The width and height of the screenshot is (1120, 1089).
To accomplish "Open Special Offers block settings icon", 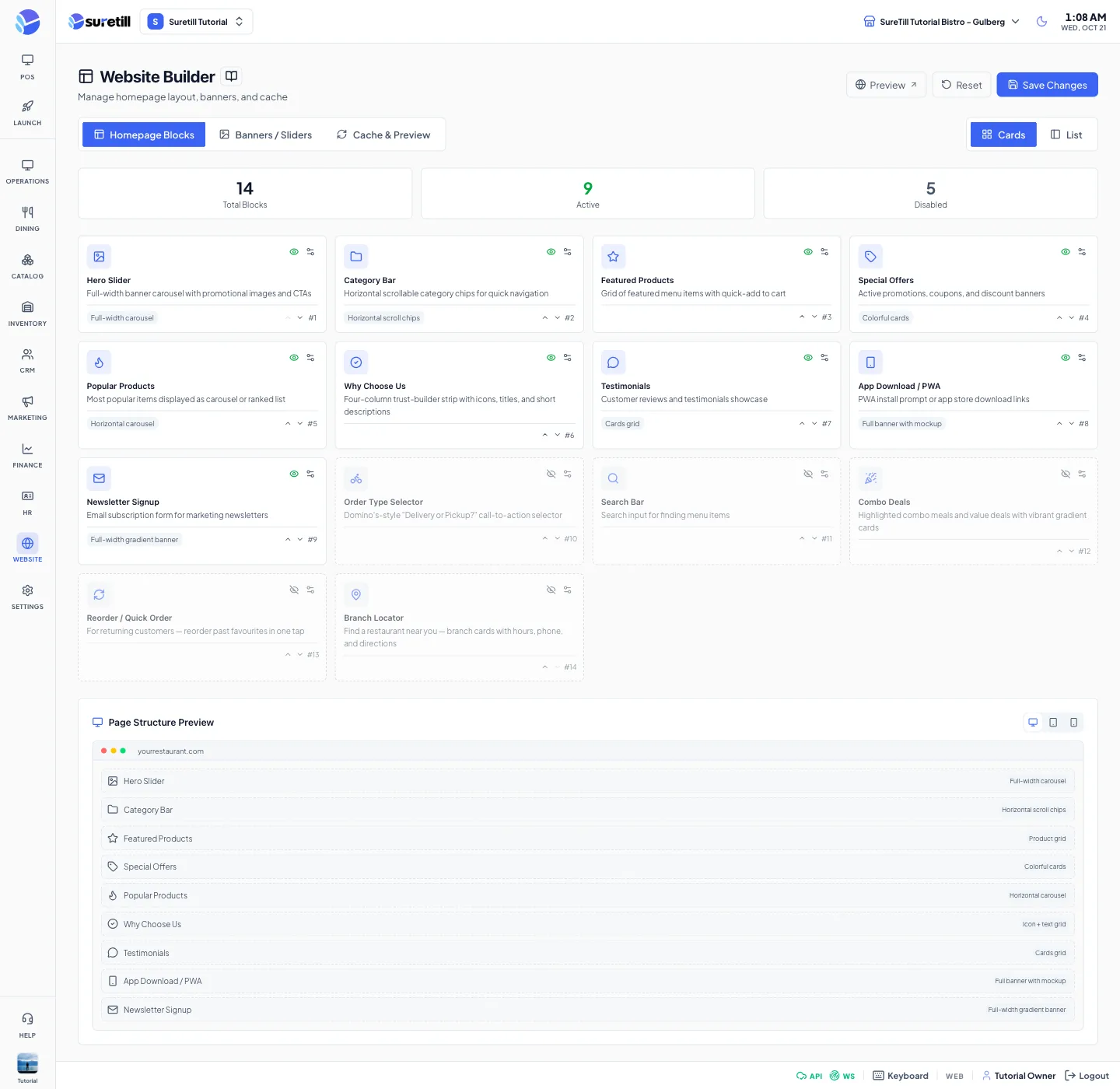I will pos(1082,252).
